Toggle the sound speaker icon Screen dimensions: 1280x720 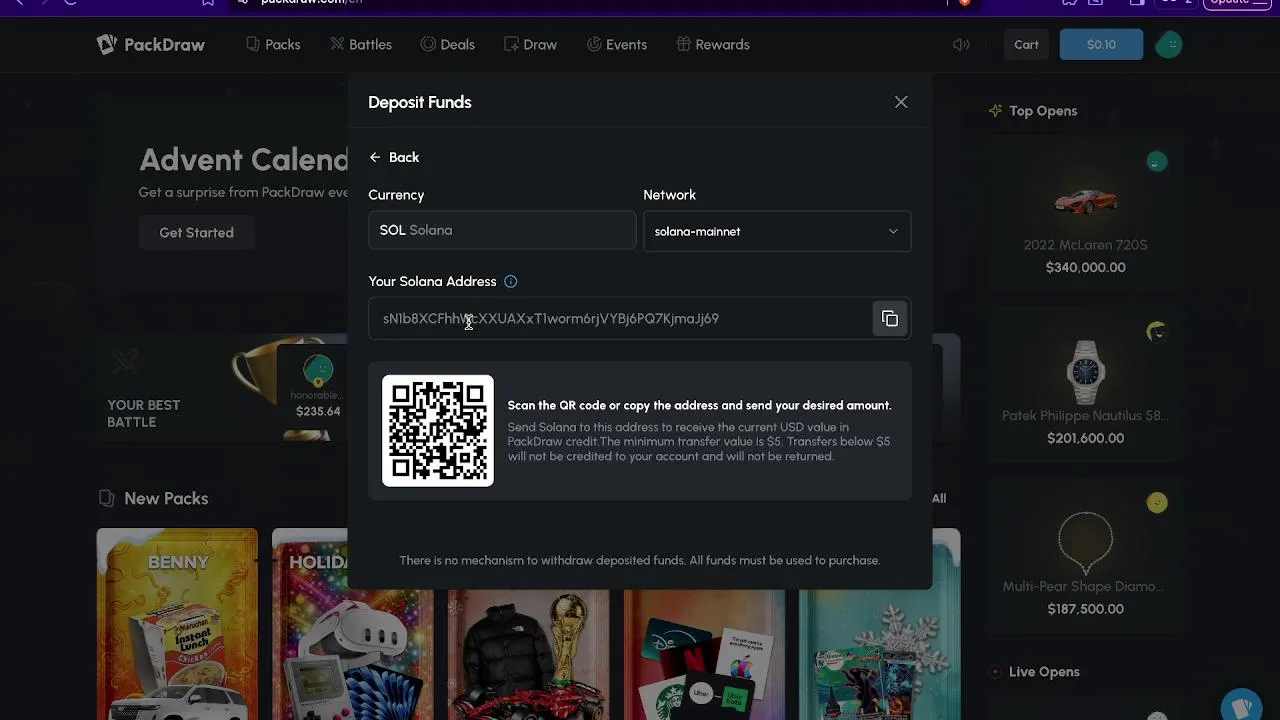coord(961,44)
